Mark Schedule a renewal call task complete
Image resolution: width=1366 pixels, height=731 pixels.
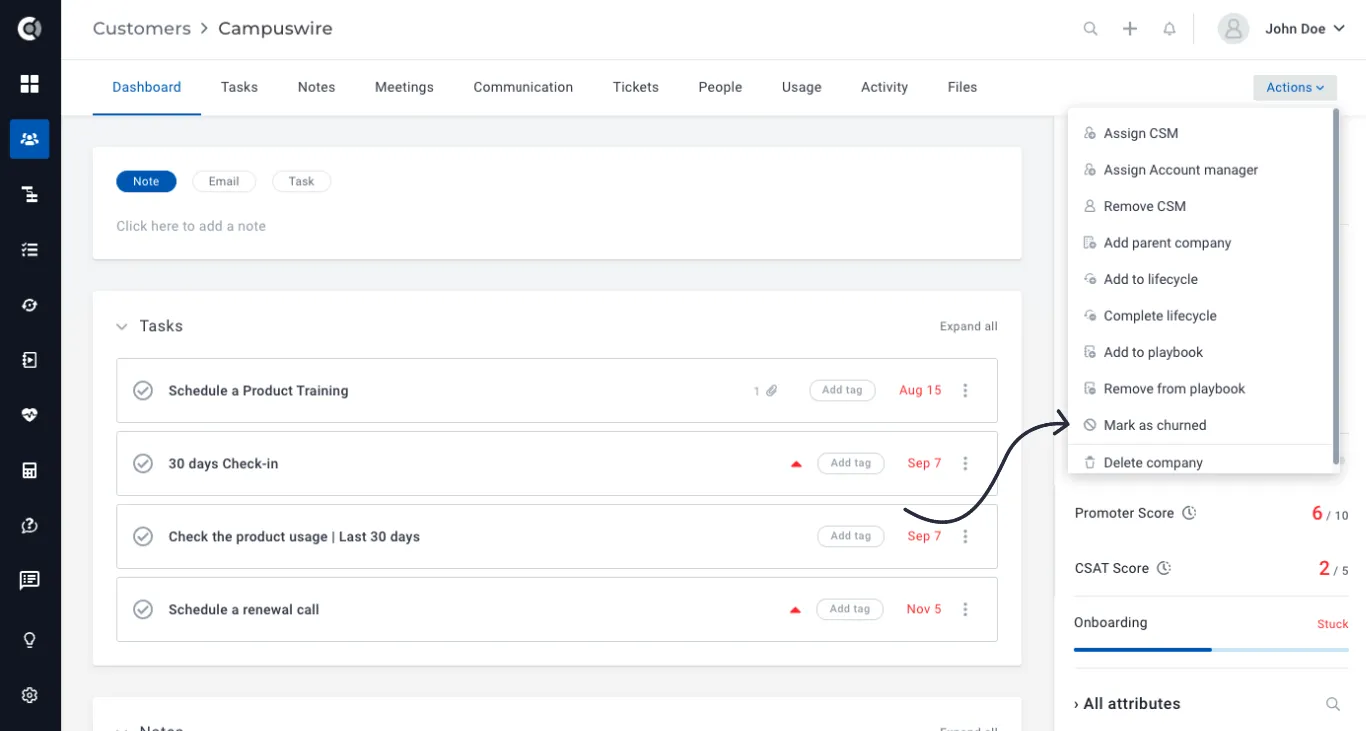[x=143, y=609]
